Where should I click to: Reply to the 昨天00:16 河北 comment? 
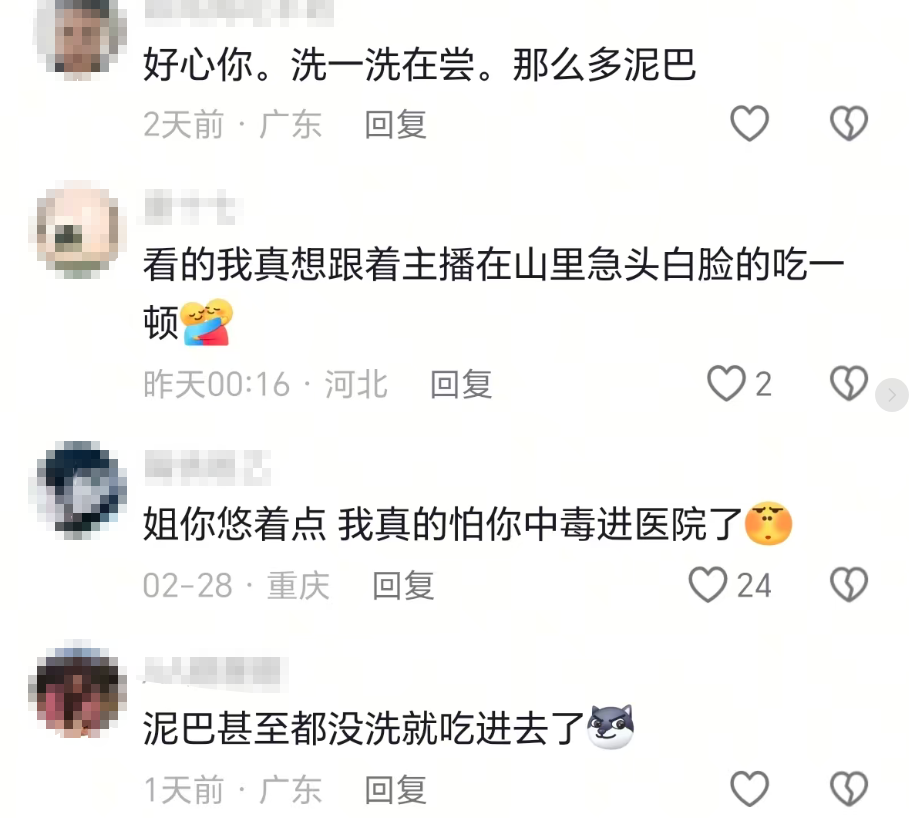[x=461, y=384]
